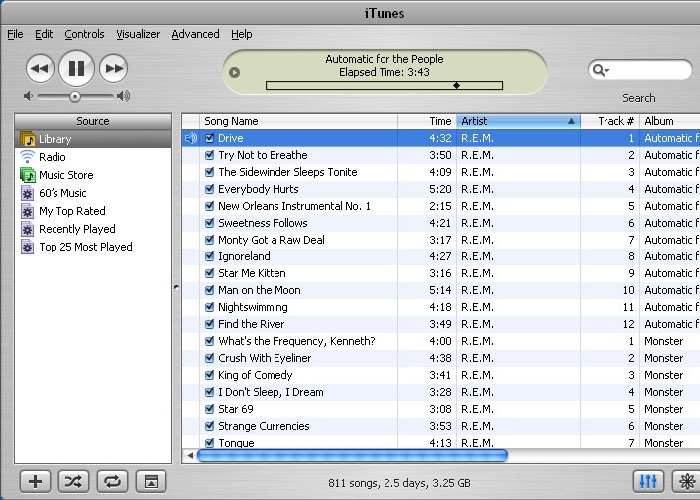Select Radio in the Source list

tap(52, 157)
